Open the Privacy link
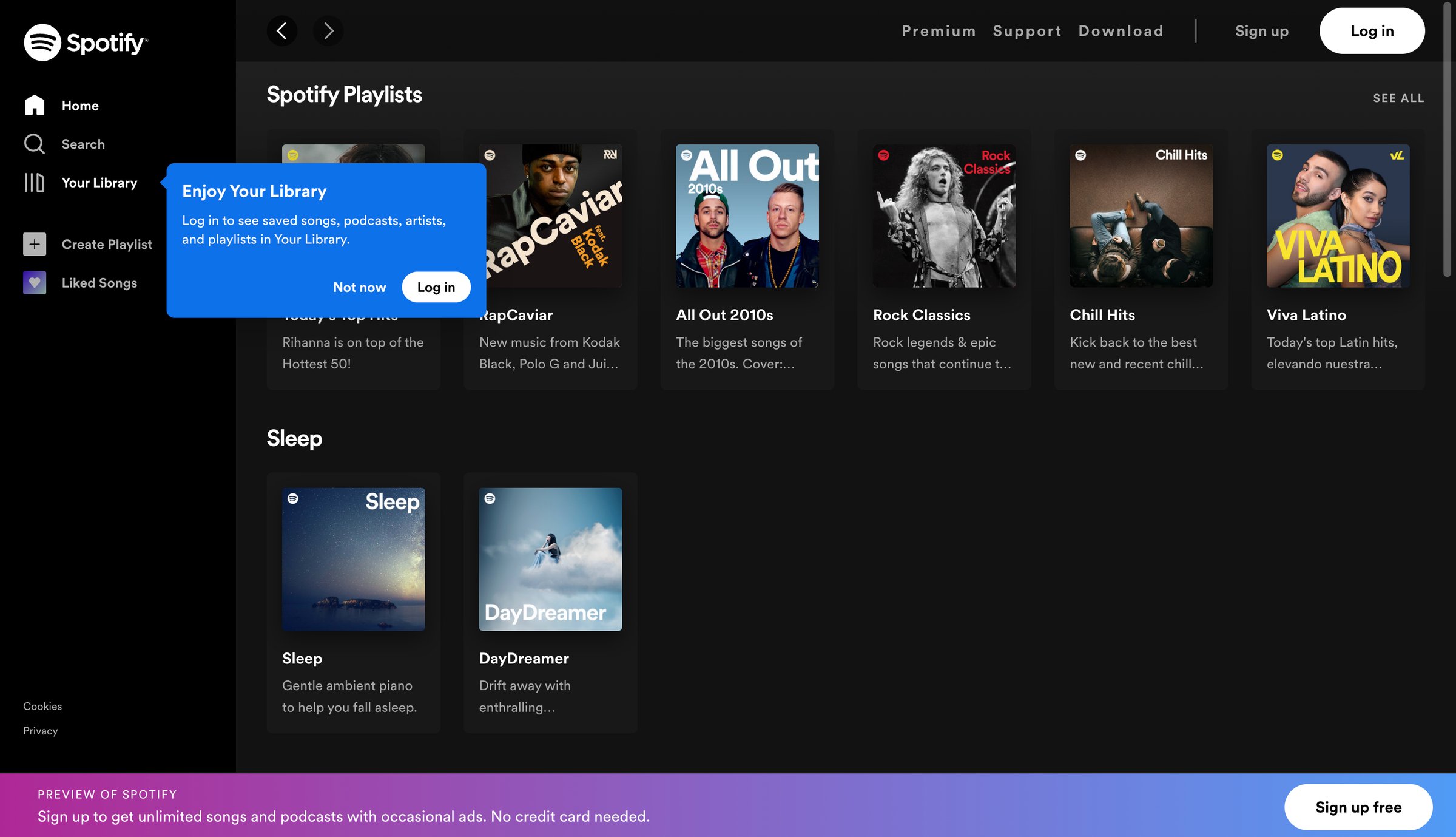This screenshot has height=837, width=1456. tap(41, 731)
